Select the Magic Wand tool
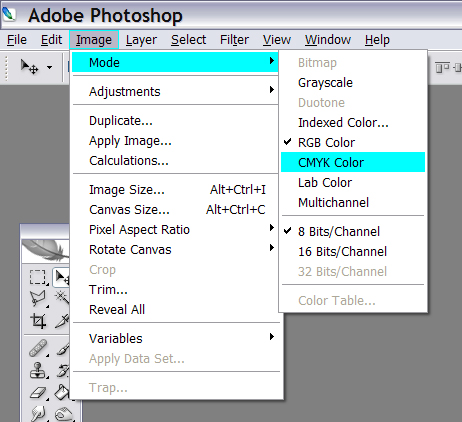 pyautogui.click(x=62, y=297)
